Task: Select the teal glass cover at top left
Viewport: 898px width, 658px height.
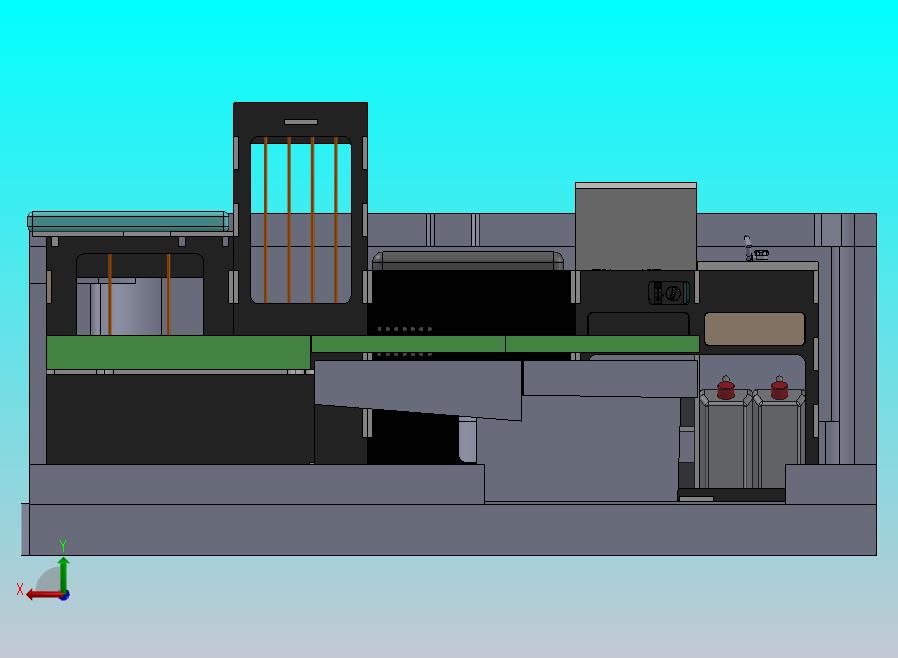Action: coord(128,221)
